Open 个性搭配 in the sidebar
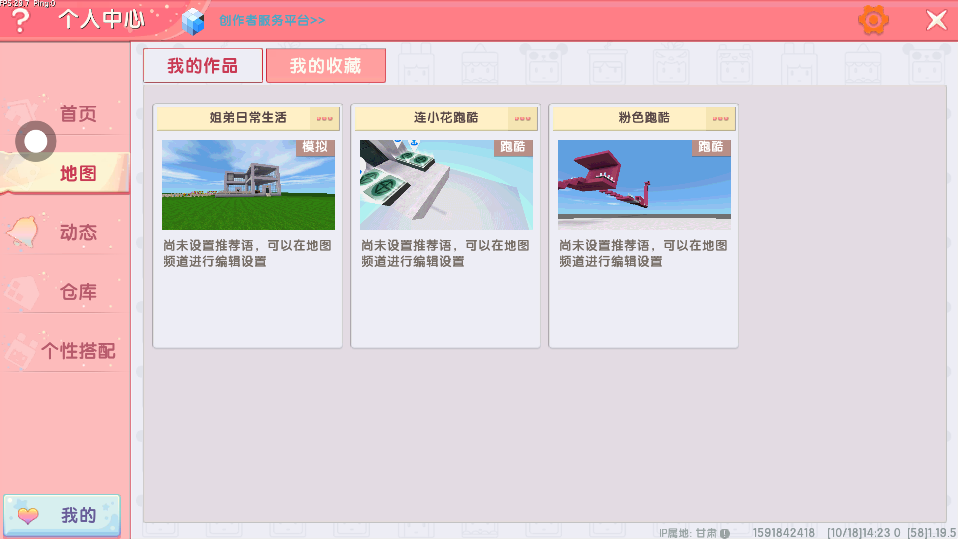Screen dimensions: 958x539 [78, 351]
